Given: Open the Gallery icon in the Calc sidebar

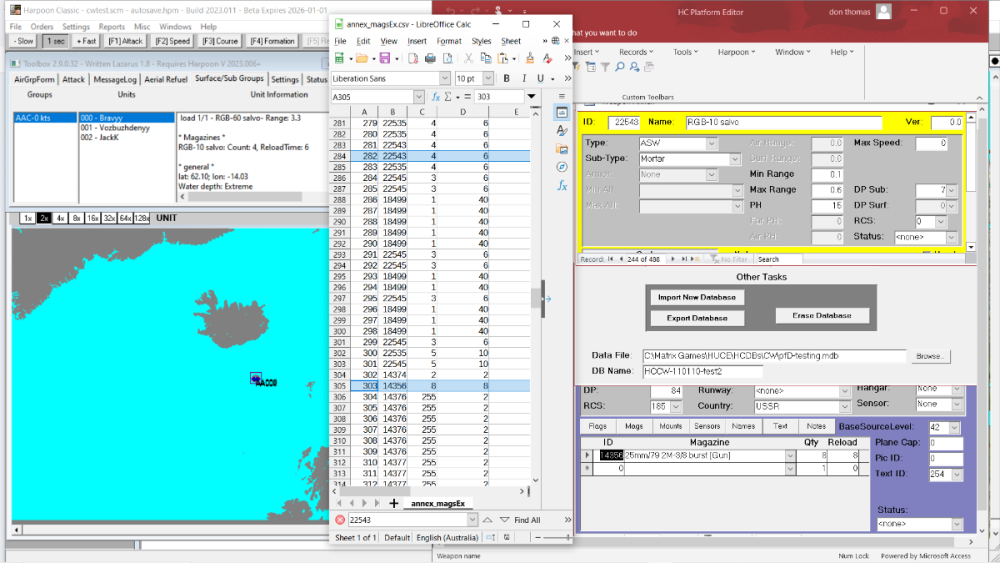Looking at the screenshot, I should pos(562,149).
